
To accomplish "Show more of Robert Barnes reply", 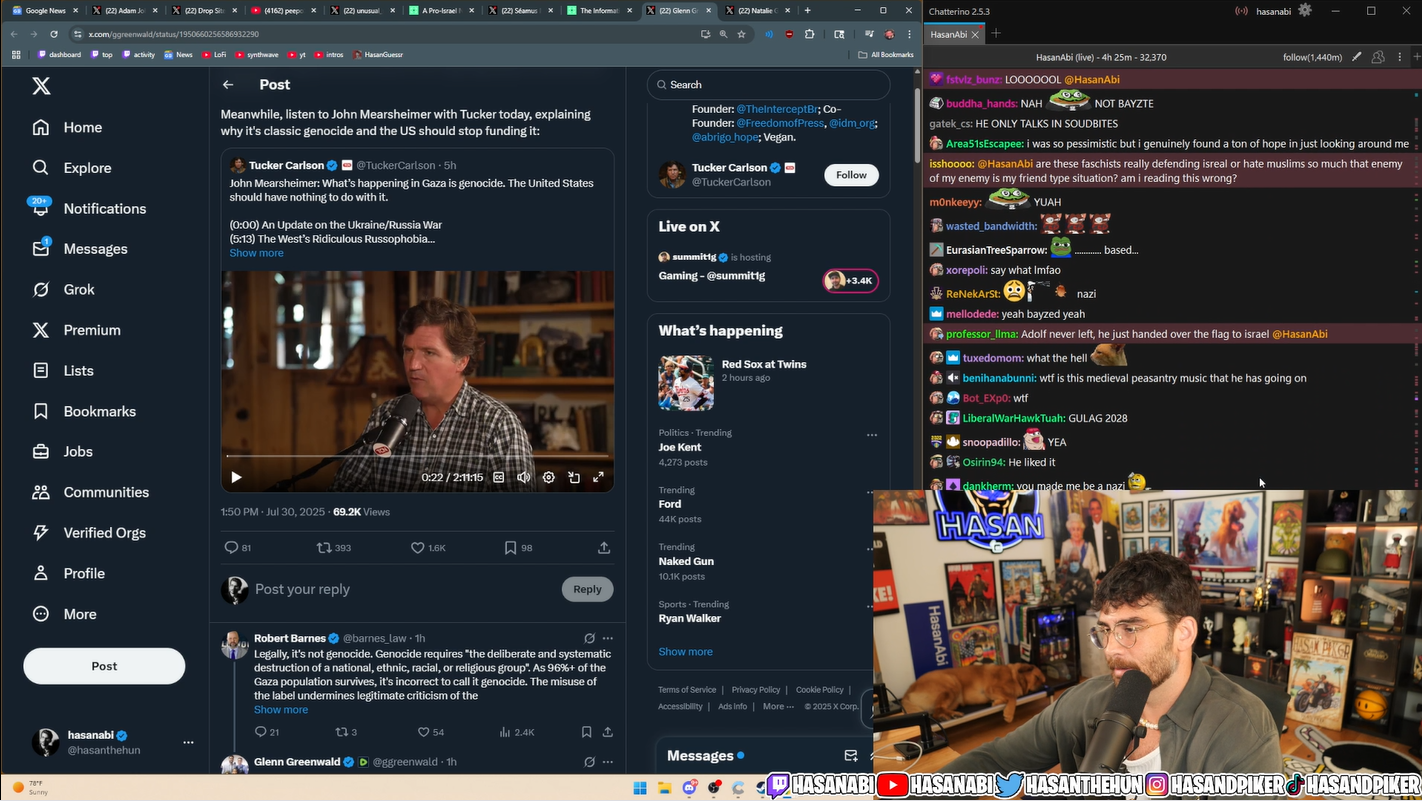I will tap(281, 710).
